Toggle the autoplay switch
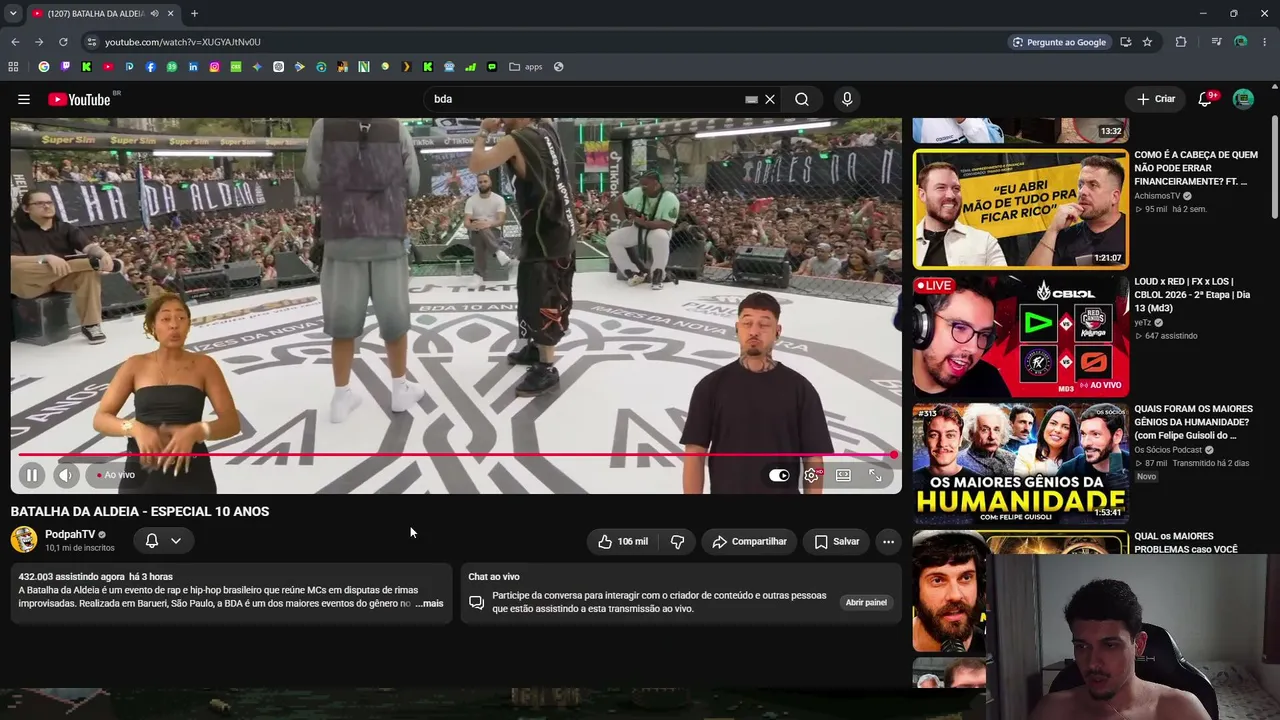1280x720 pixels. pyautogui.click(x=778, y=475)
